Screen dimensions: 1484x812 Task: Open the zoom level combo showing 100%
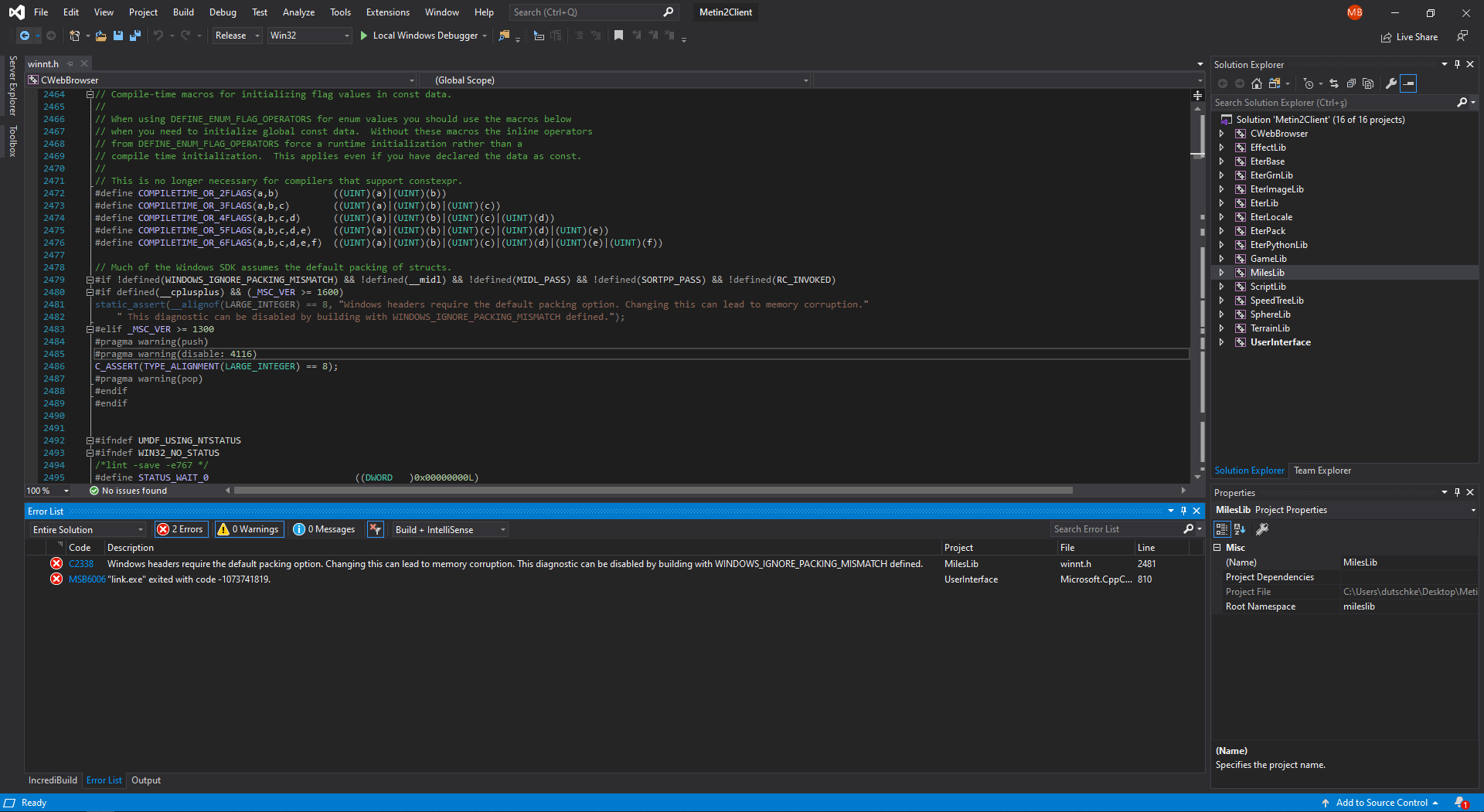46,491
